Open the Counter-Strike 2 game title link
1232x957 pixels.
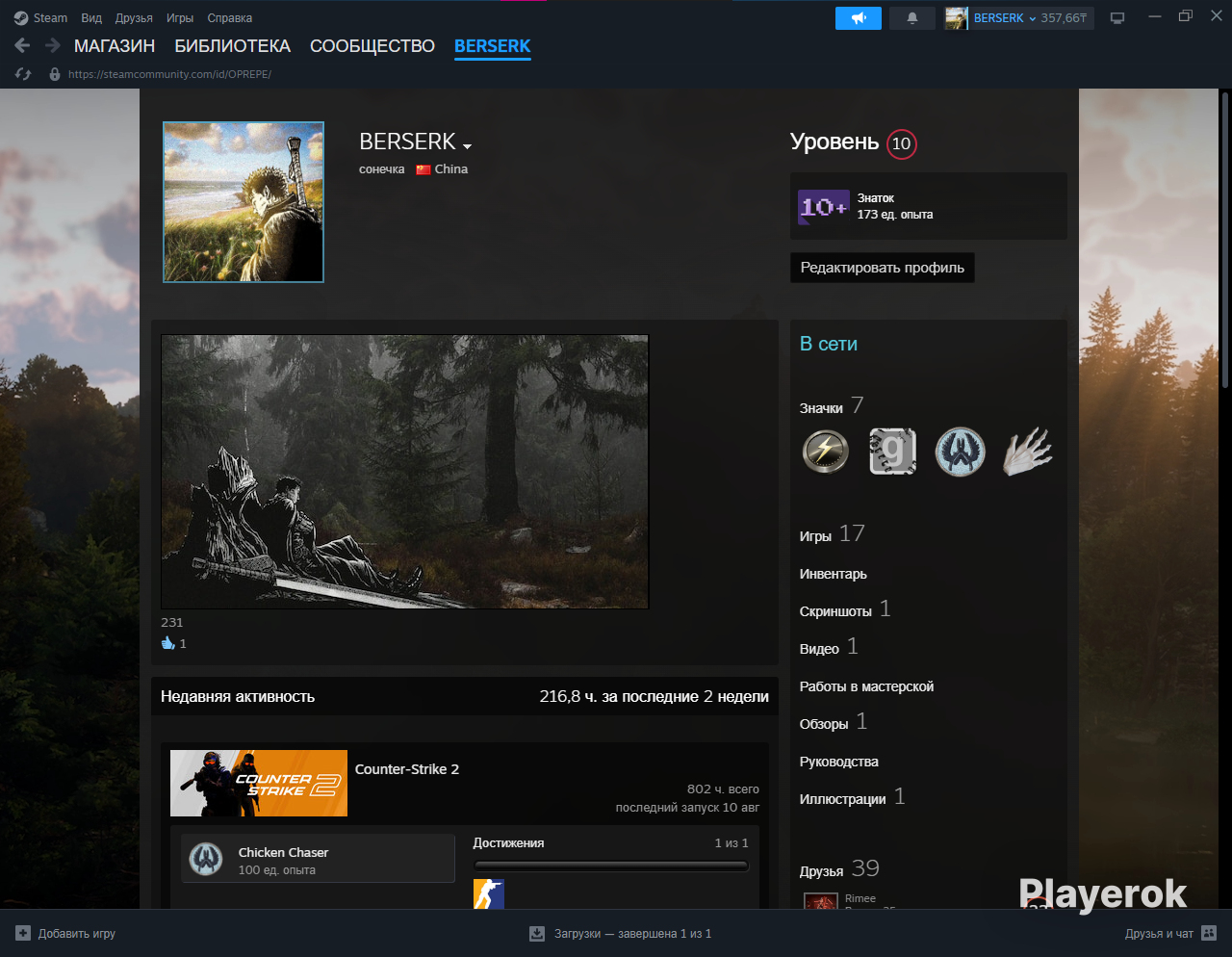point(407,769)
